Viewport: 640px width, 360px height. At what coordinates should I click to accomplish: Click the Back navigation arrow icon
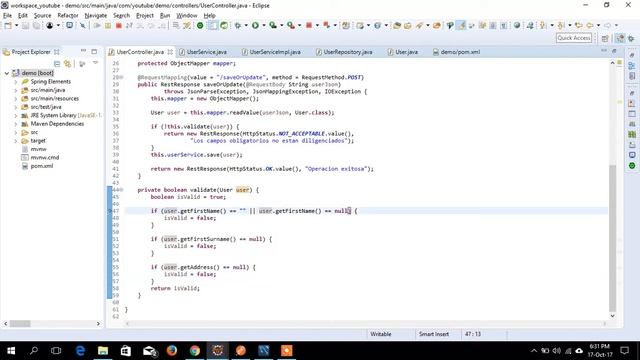click(590, 25)
